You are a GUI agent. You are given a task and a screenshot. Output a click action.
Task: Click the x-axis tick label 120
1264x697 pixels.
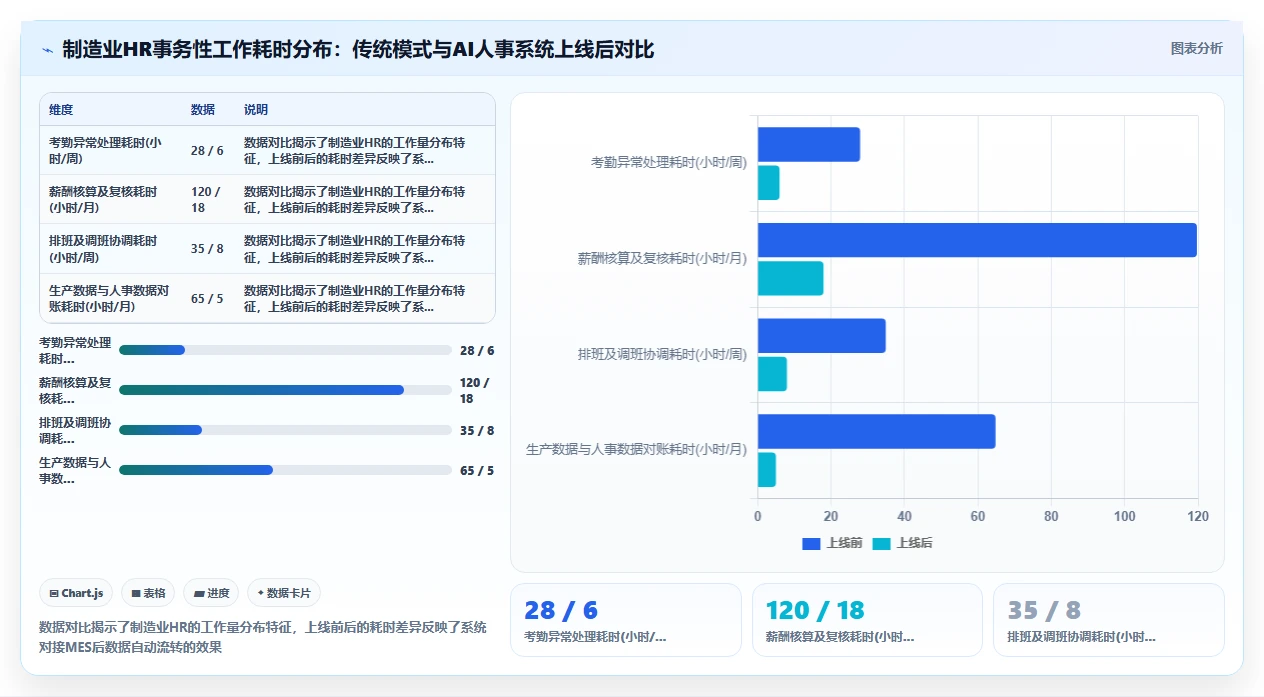1197,516
